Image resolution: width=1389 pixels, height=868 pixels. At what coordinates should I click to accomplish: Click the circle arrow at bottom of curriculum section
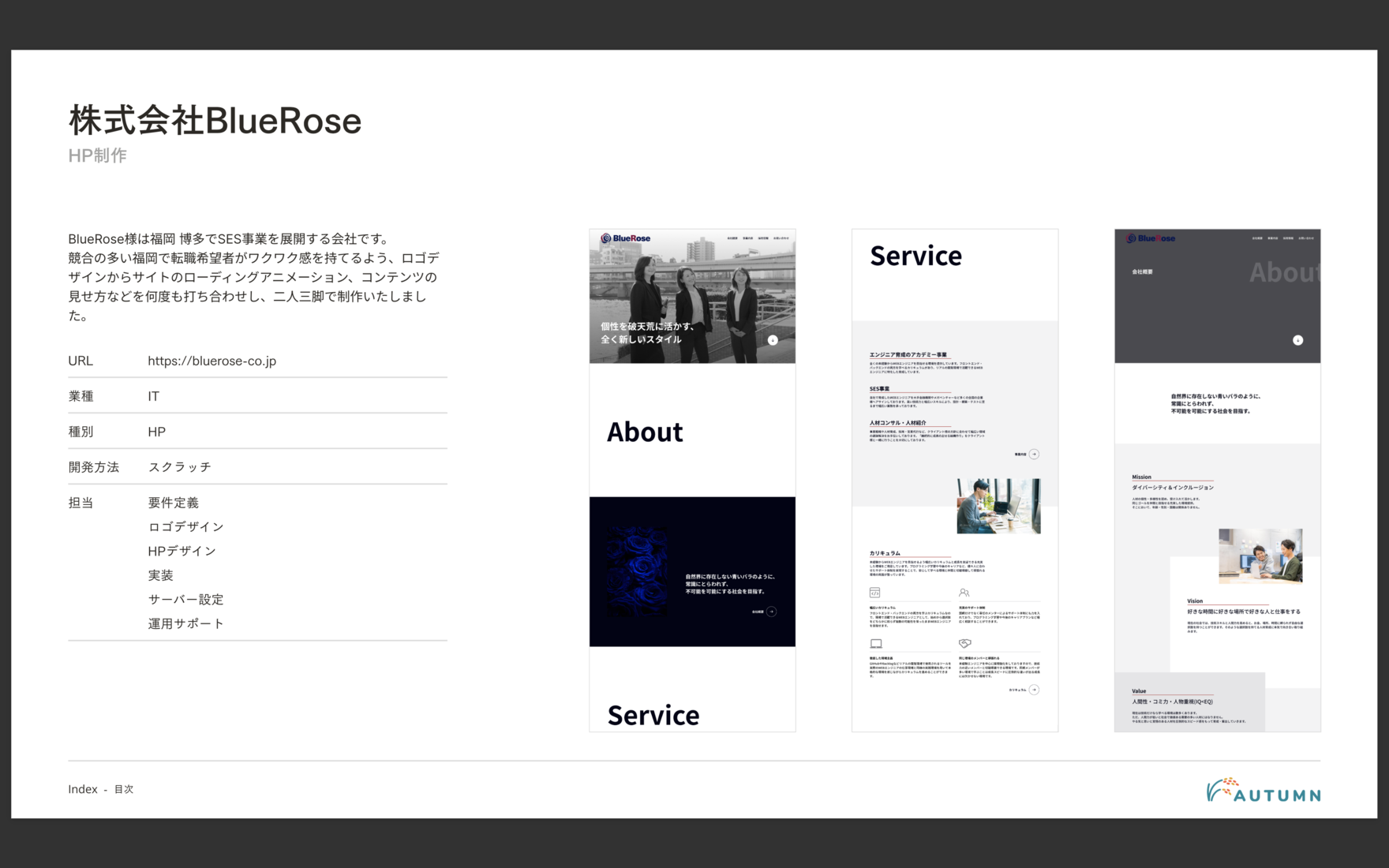(1034, 690)
